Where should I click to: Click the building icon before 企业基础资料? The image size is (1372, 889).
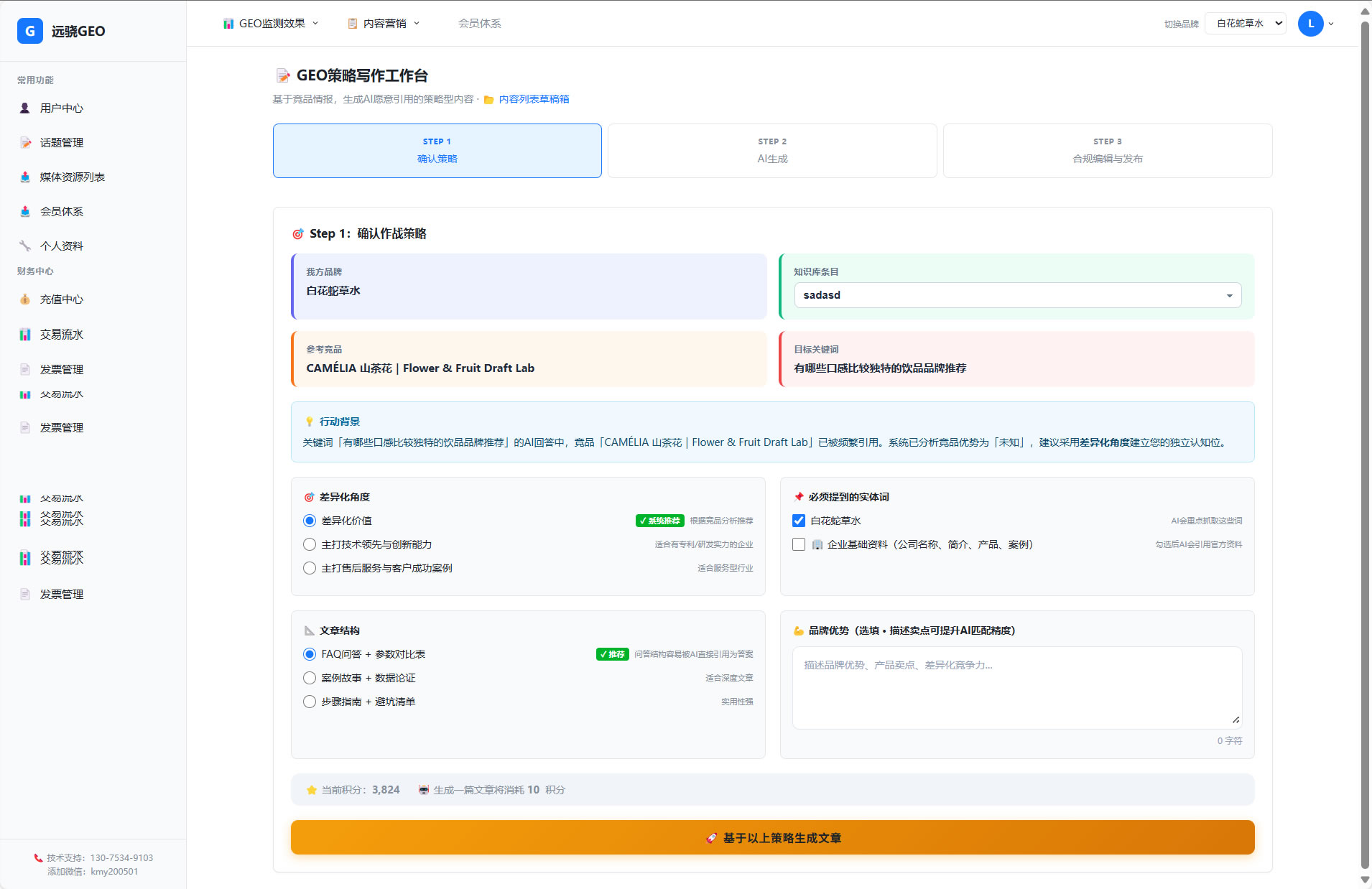pyautogui.click(x=817, y=544)
